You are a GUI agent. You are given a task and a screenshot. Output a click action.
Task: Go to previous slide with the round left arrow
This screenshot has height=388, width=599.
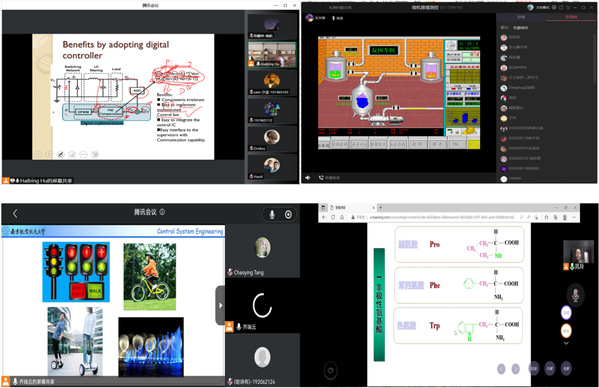pos(501,369)
